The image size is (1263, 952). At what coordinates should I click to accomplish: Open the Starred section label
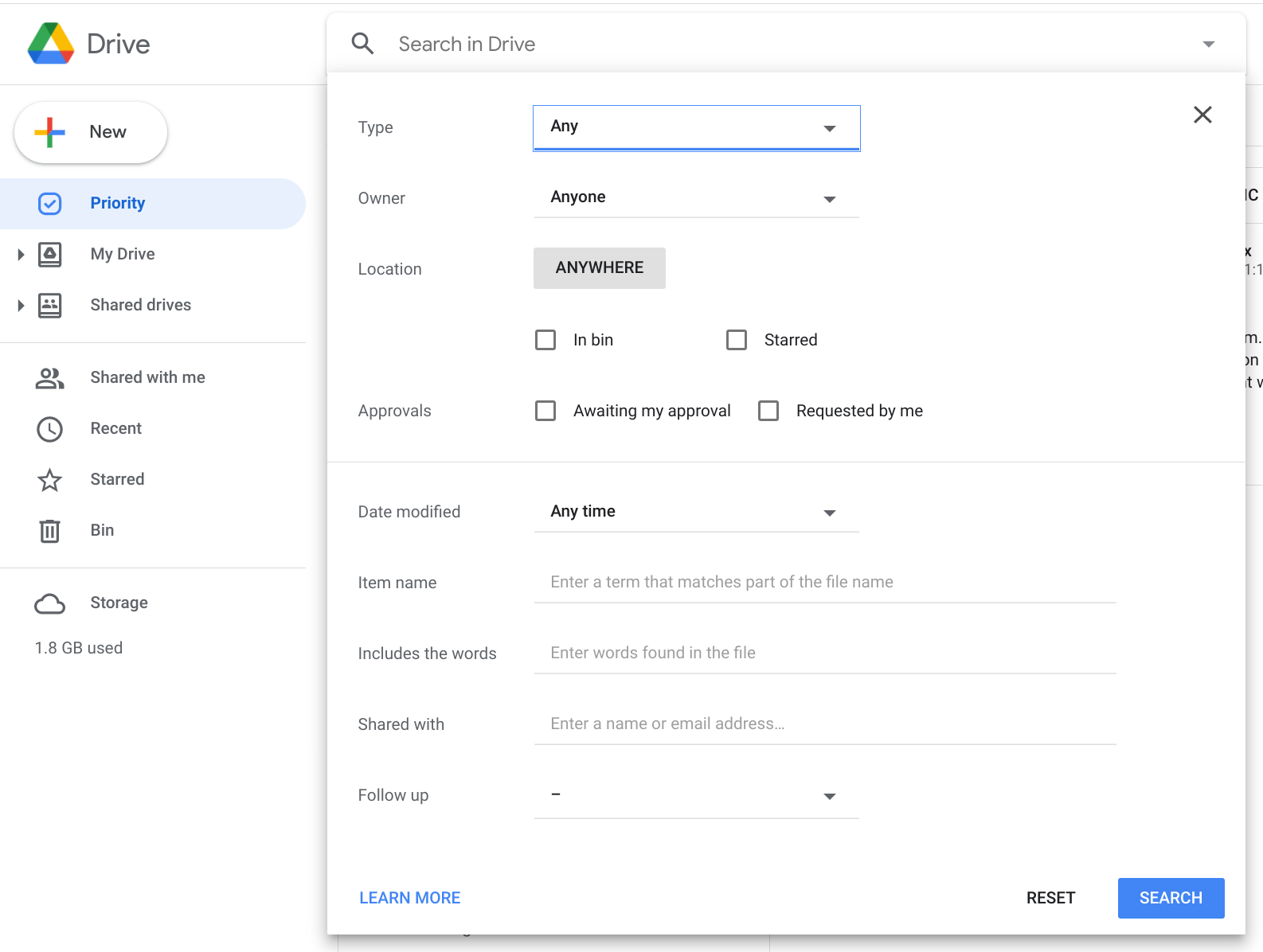117,479
